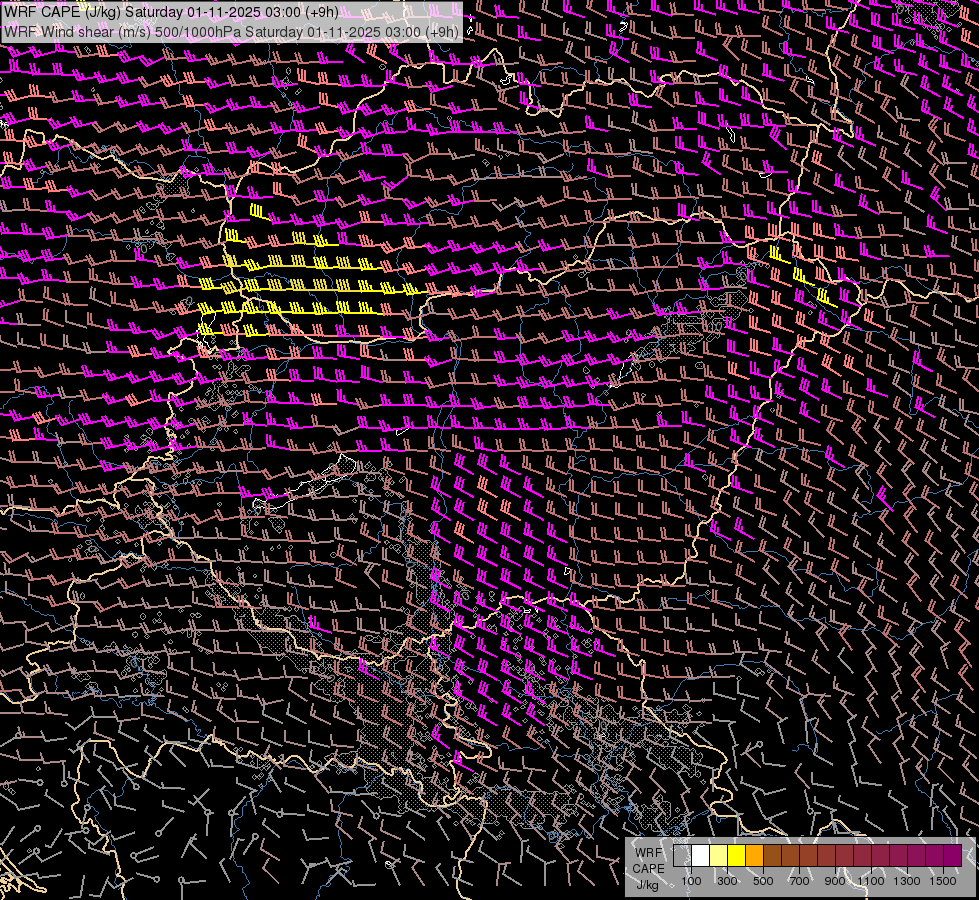Select the orange legend swatch
Screen dimensions: 979x900
tap(754, 856)
